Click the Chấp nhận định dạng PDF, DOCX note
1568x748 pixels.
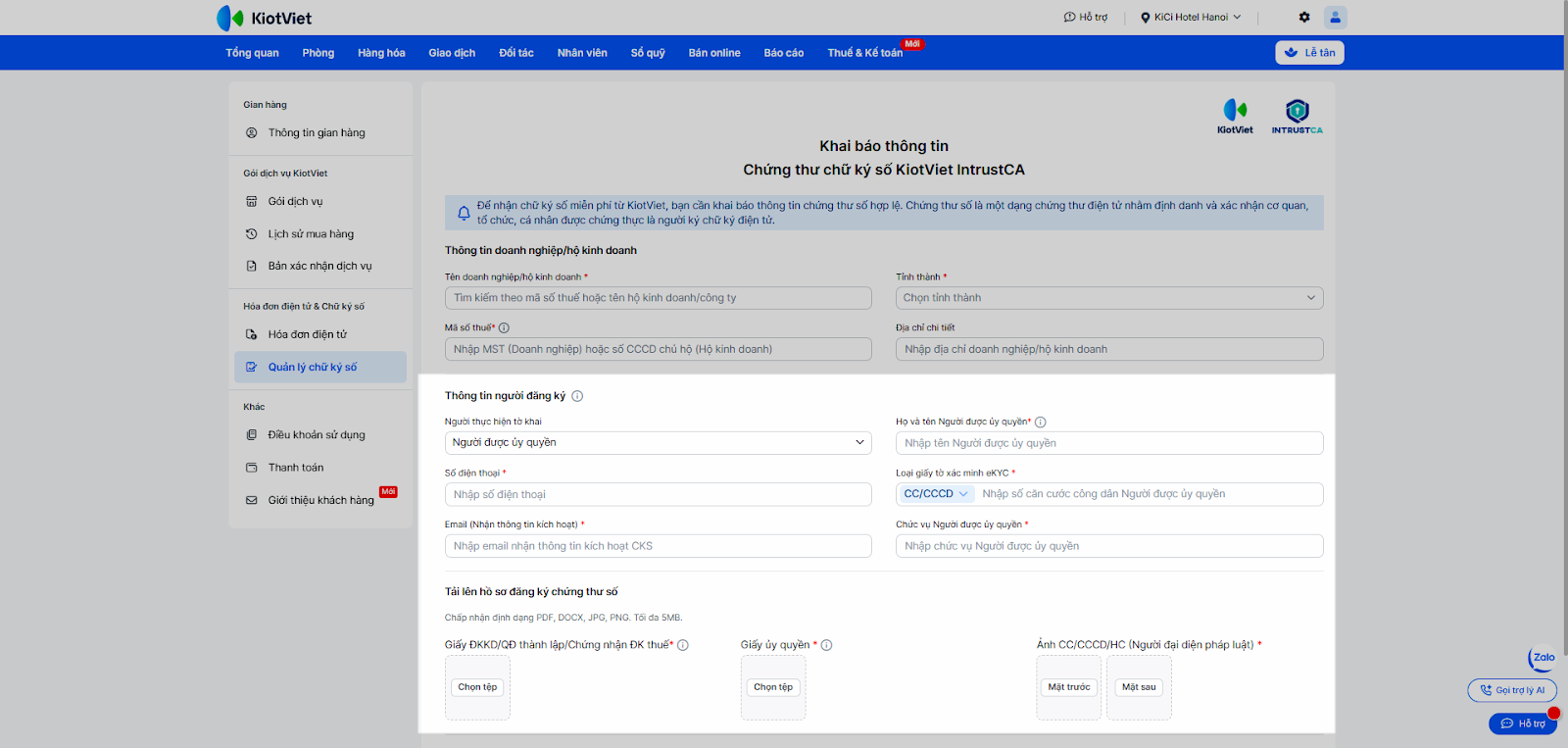(x=563, y=618)
